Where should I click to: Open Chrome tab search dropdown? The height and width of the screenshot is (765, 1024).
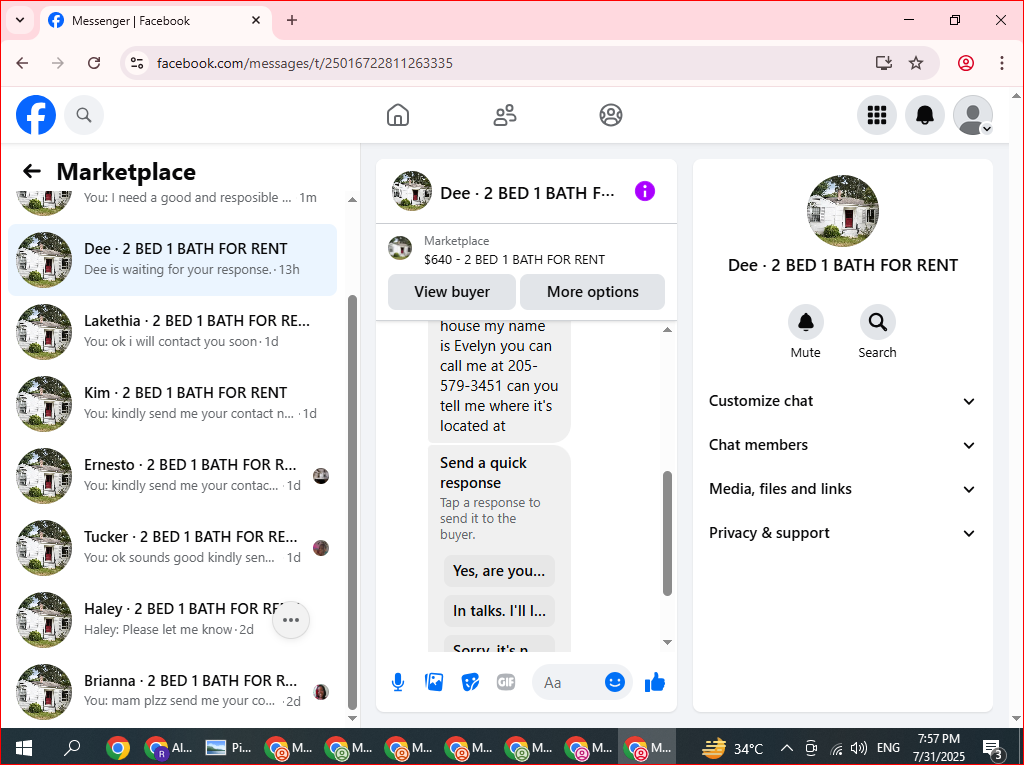click(x=20, y=20)
